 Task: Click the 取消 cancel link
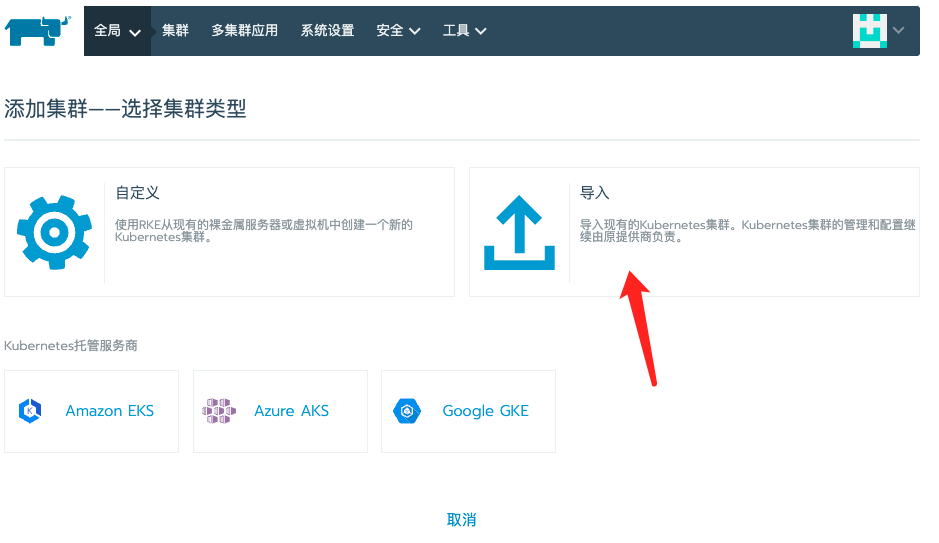click(x=461, y=520)
